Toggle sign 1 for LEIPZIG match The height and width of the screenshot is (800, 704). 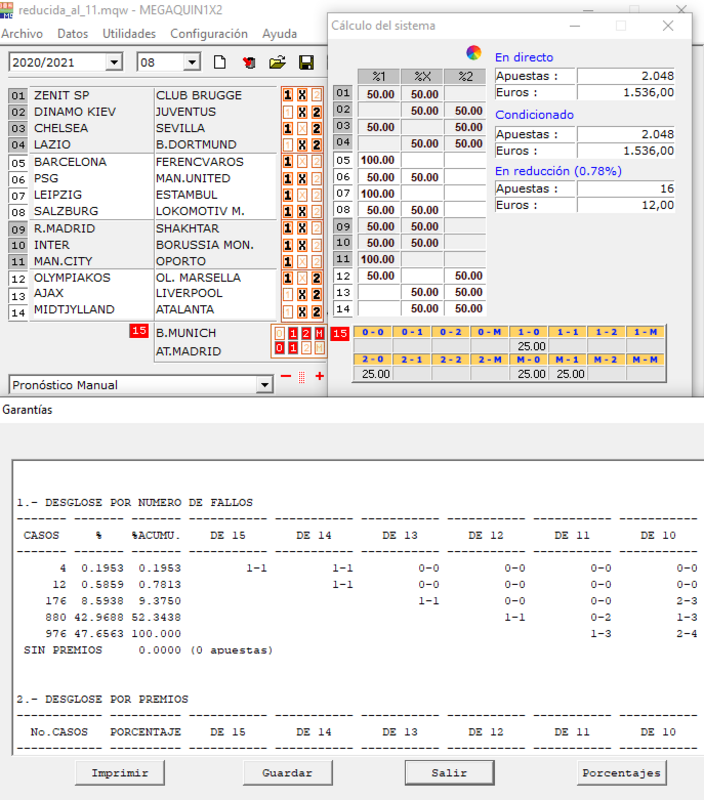[288, 195]
